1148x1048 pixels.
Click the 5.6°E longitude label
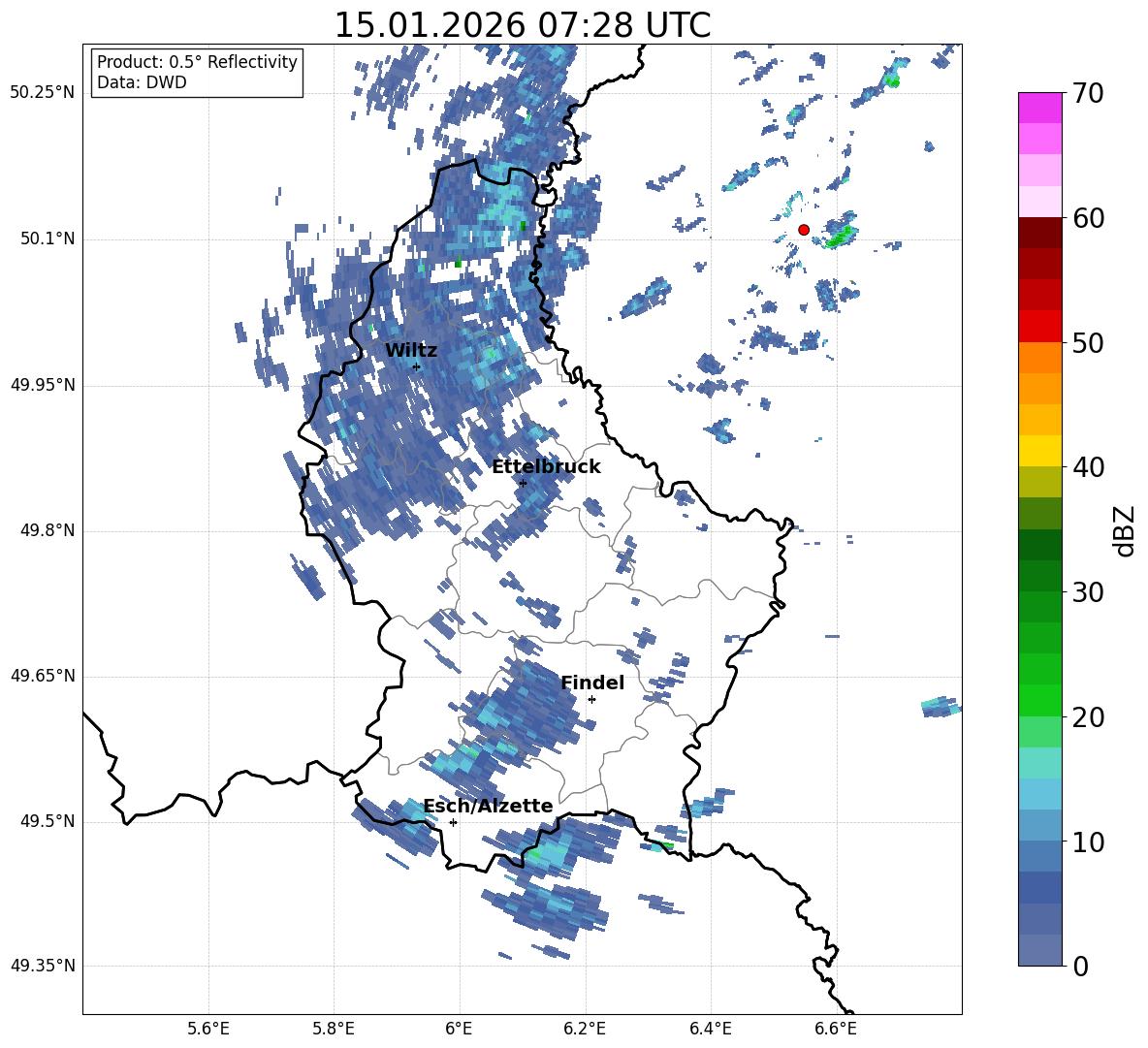208,1029
